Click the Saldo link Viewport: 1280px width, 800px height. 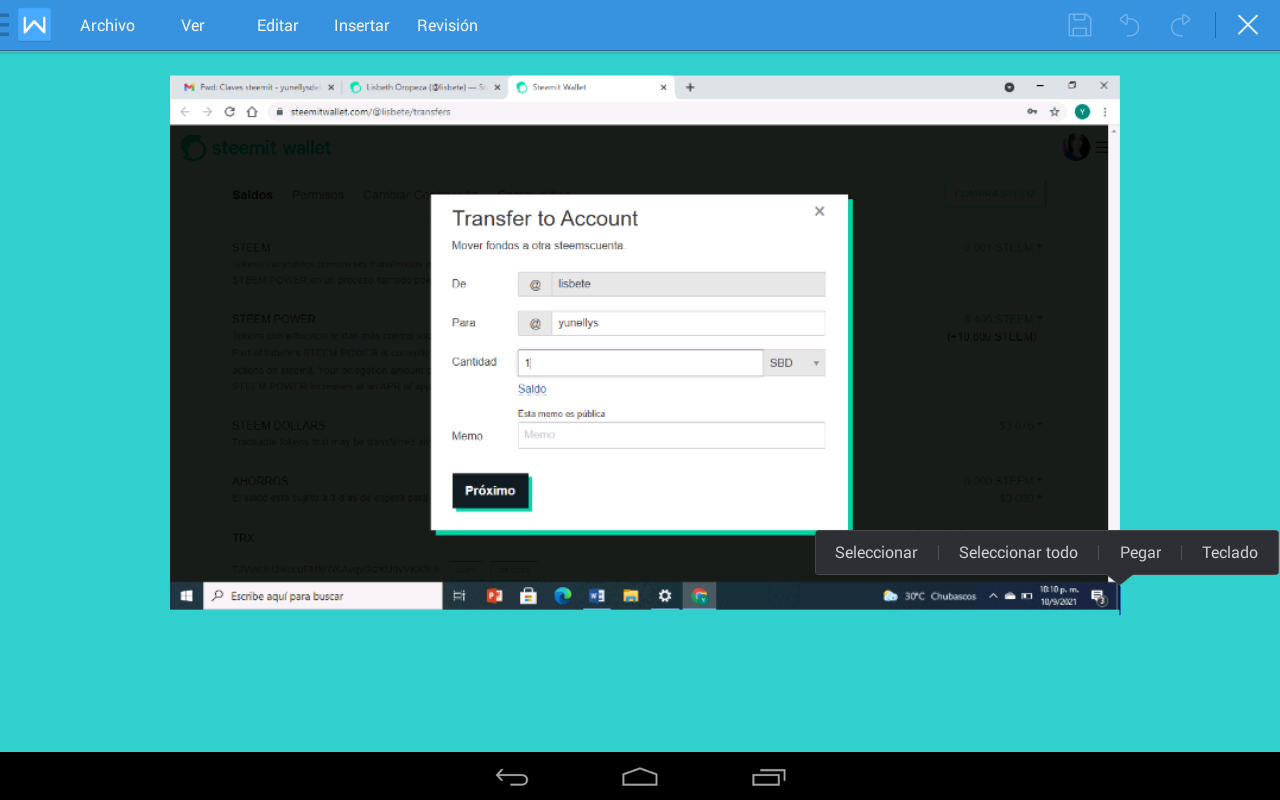pyautogui.click(x=532, y=389)
